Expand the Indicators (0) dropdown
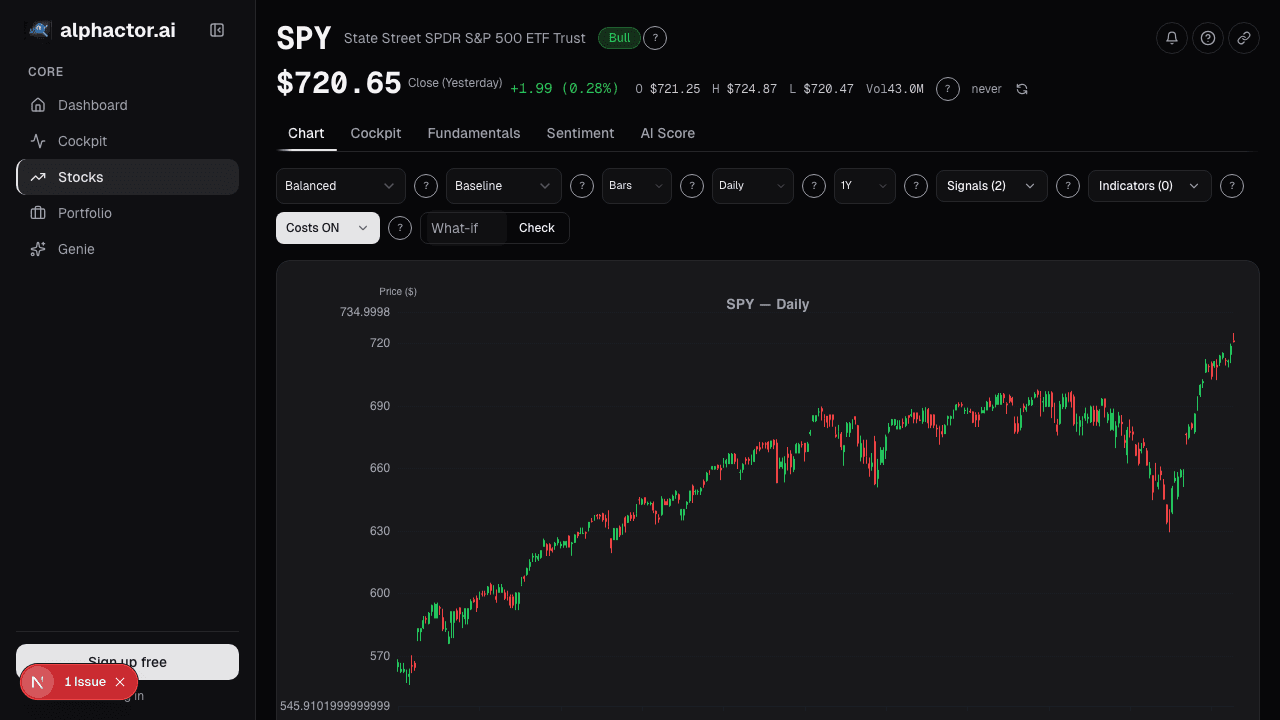The width and height of the screenshot is (1280, 720). tap(1150, 186)
